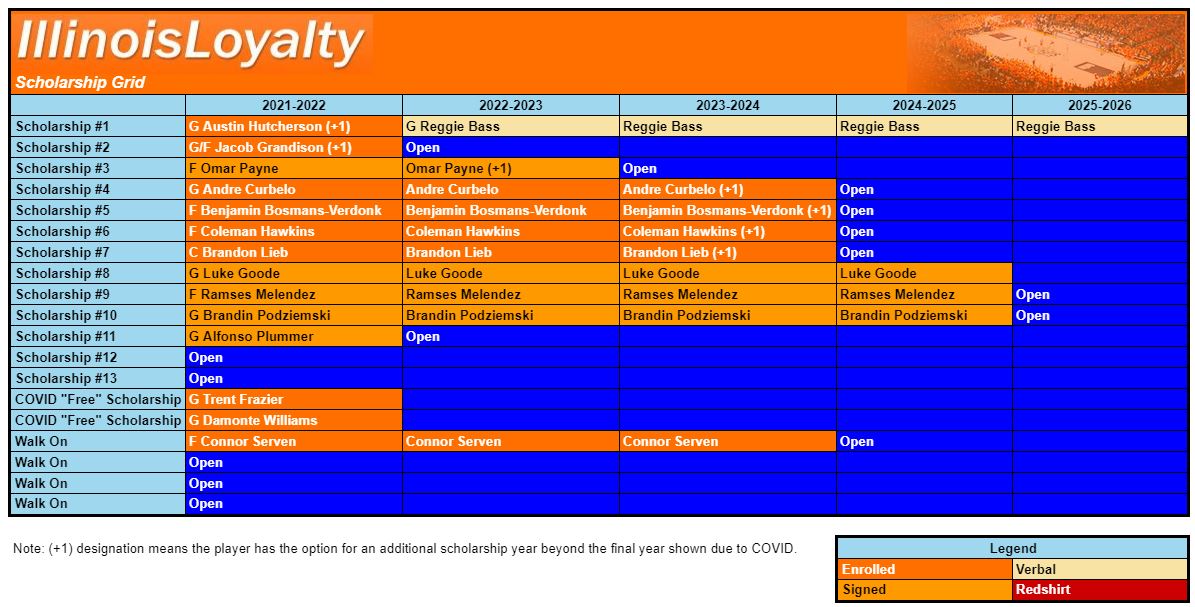Viewport: 1195px width, 607px height.
Task: Click Brandon Lieb (+1) cell
Action: point(728,252)
